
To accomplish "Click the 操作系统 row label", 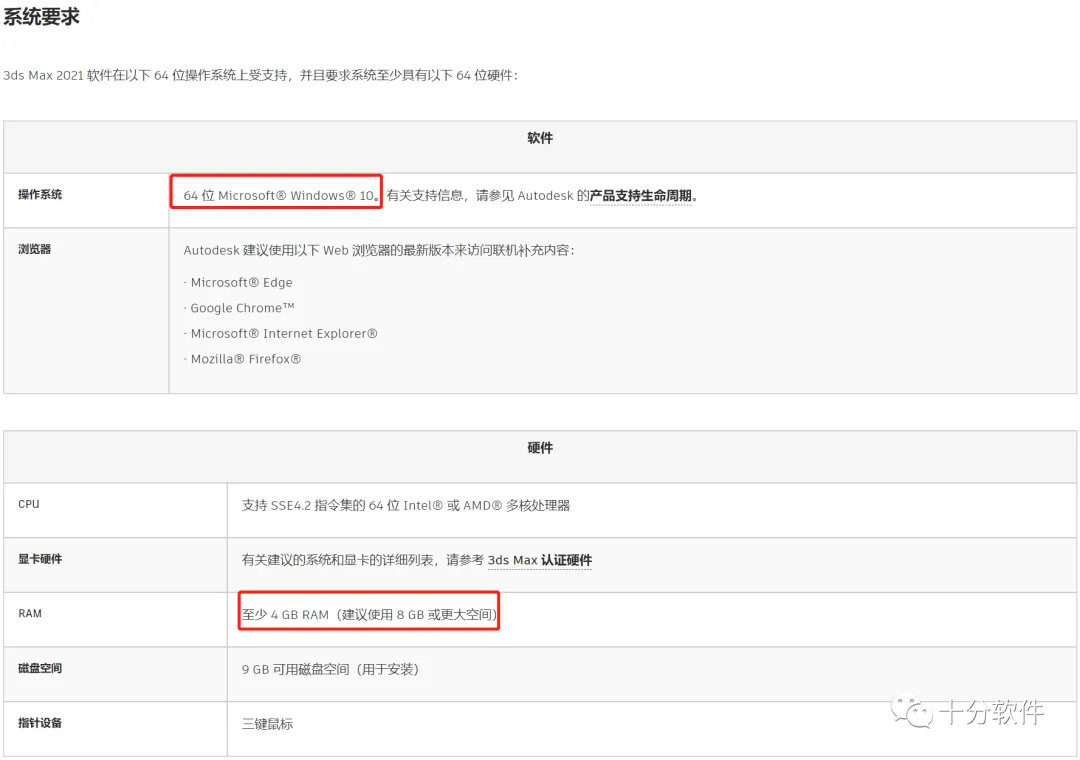I will [40, 194].
